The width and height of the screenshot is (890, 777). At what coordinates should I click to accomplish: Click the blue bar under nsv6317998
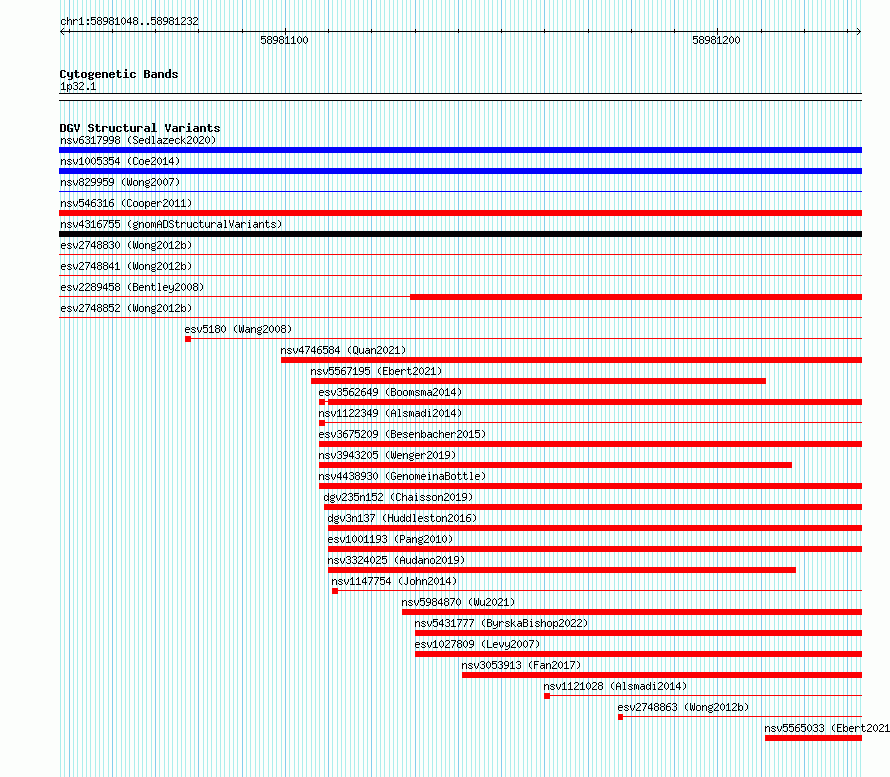460,150
